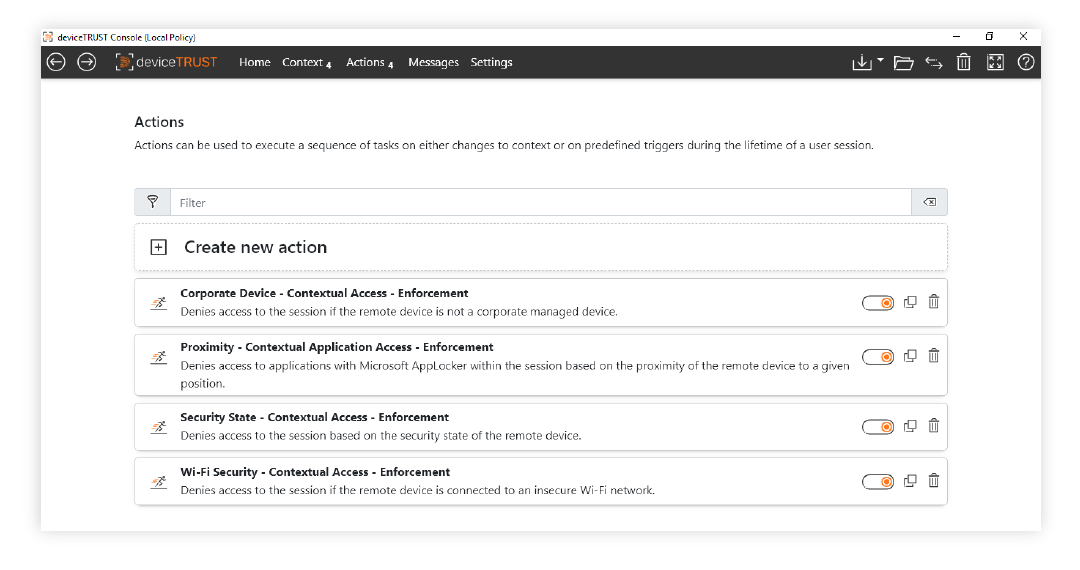
Task: Open help via the question mark icon
Action: pyautogui.click(x=1026, y=62)
